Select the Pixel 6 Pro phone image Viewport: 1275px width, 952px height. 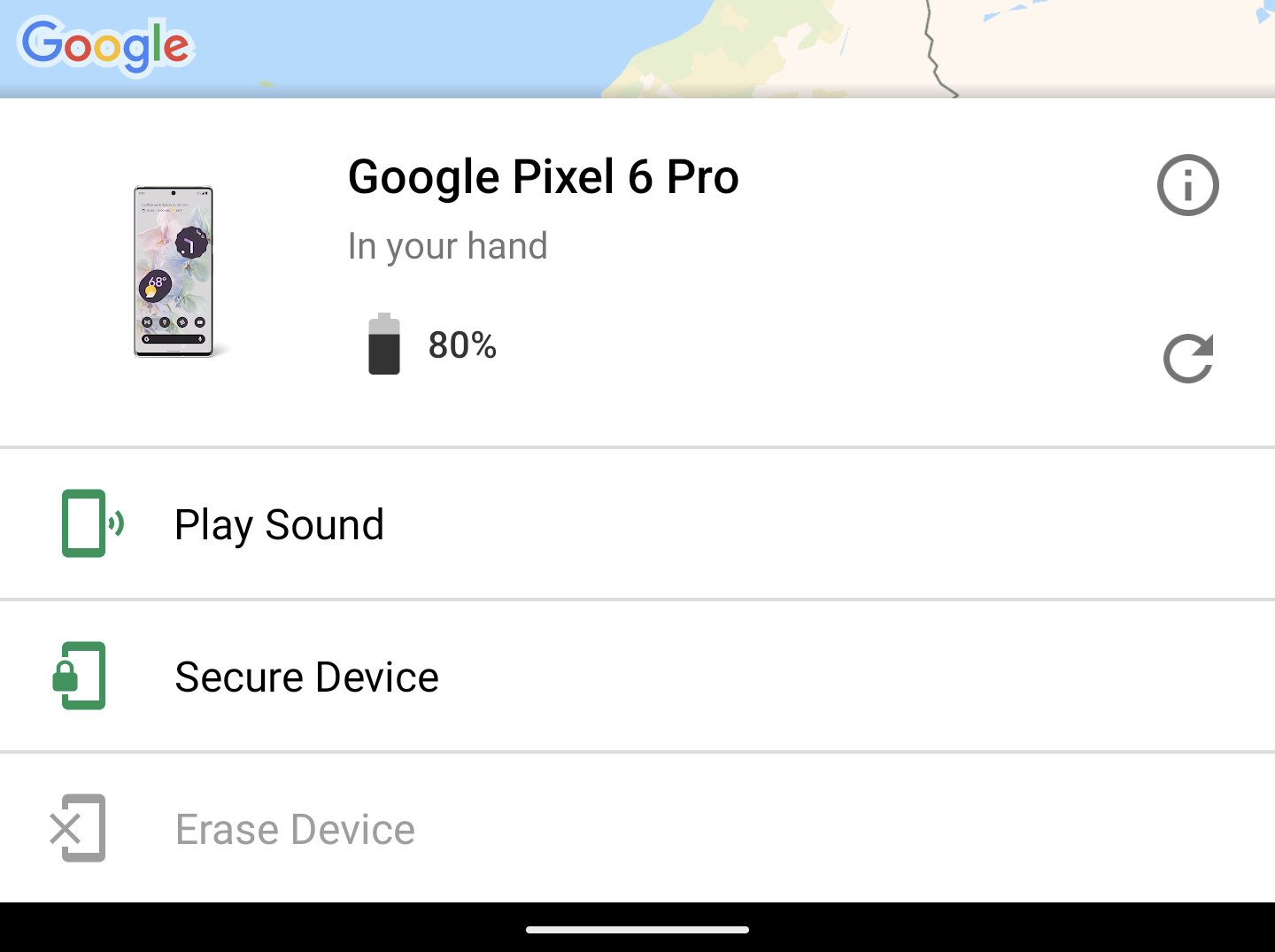174,272
